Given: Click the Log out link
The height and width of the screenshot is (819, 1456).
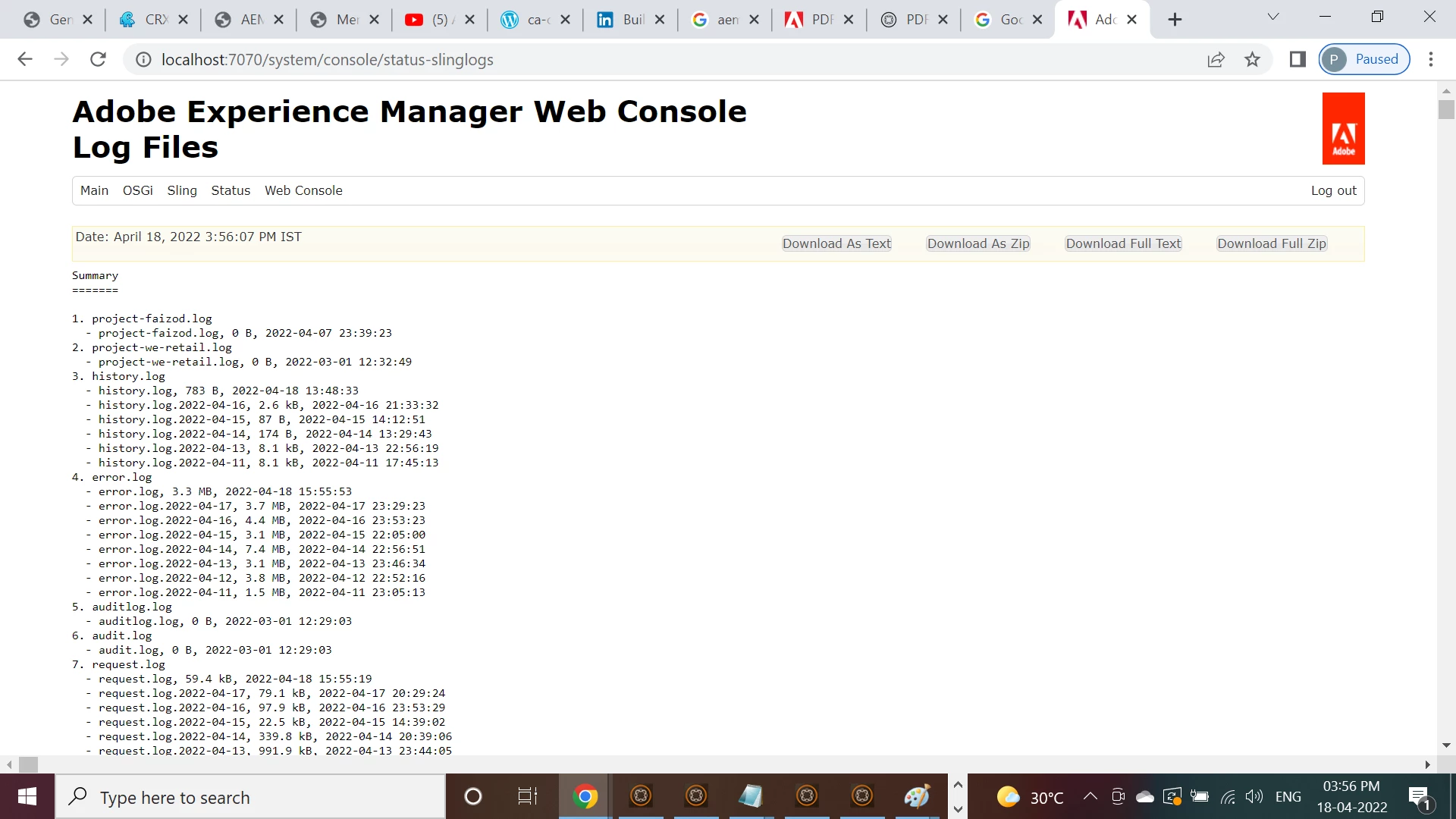Looking at the screenshot, I should tap(1333, 190).
